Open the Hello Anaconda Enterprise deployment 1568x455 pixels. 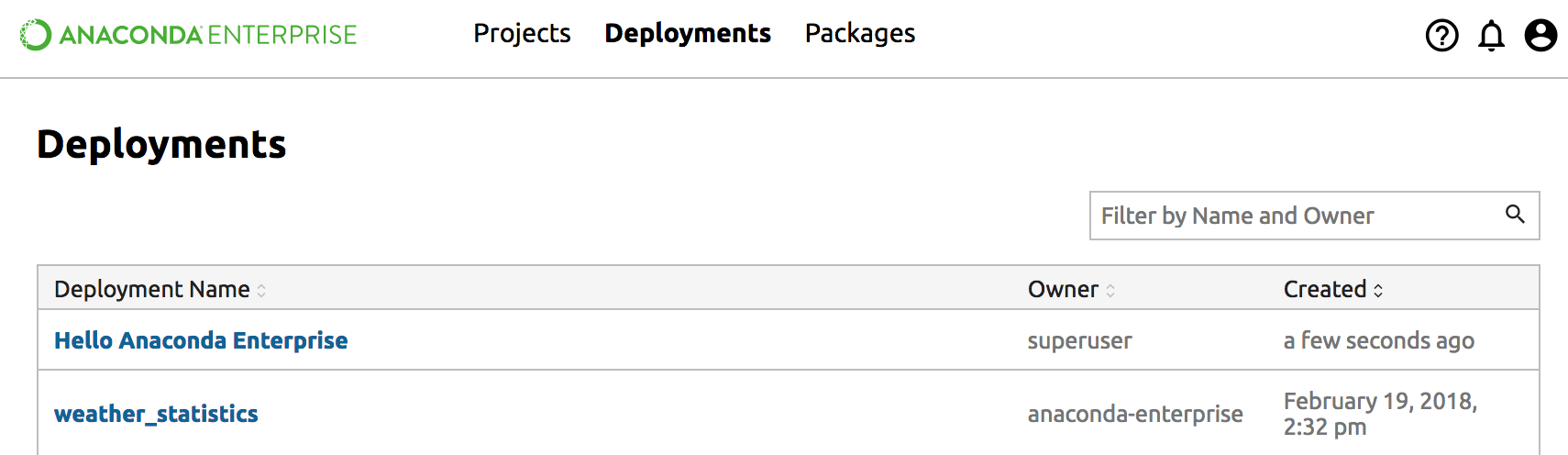tap(201, 340)
